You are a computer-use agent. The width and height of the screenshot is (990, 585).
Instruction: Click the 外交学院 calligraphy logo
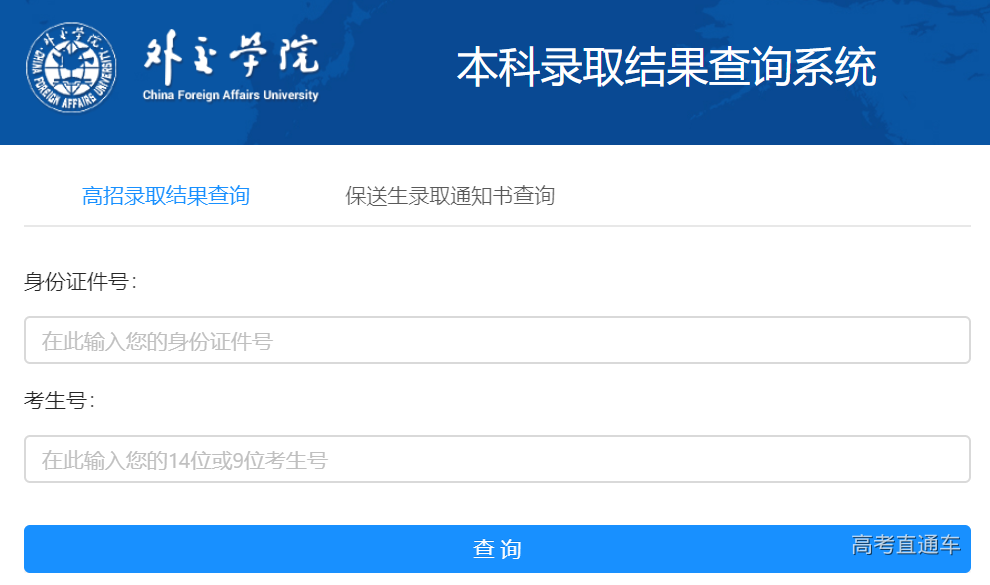coord(231,58)
